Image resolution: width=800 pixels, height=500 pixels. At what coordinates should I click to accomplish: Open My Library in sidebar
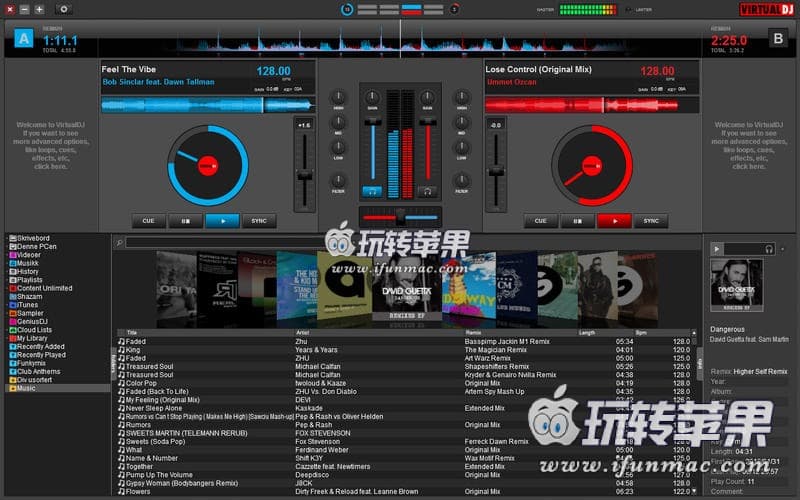32,338
